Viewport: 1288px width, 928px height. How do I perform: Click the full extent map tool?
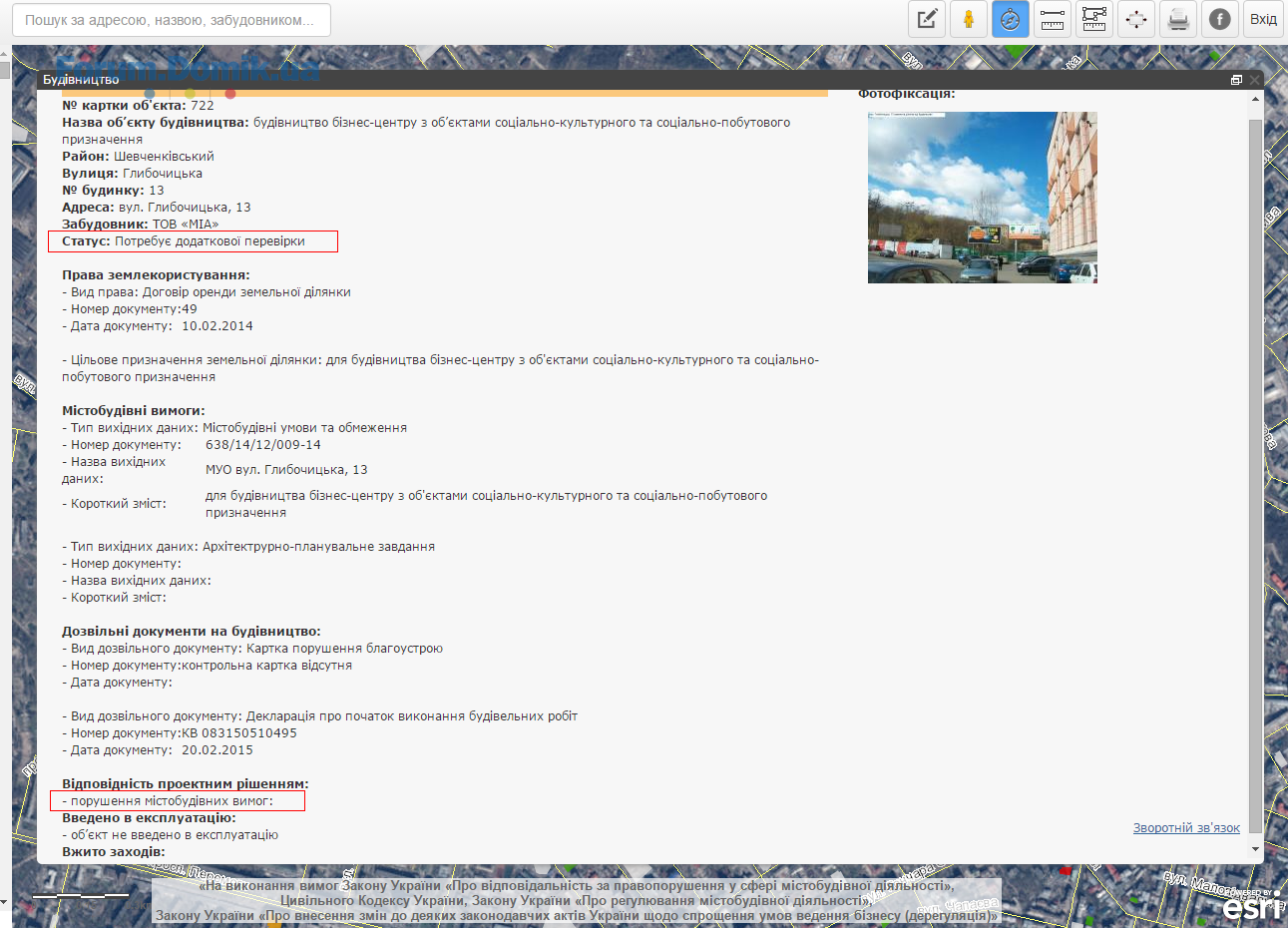(1136, 19)
